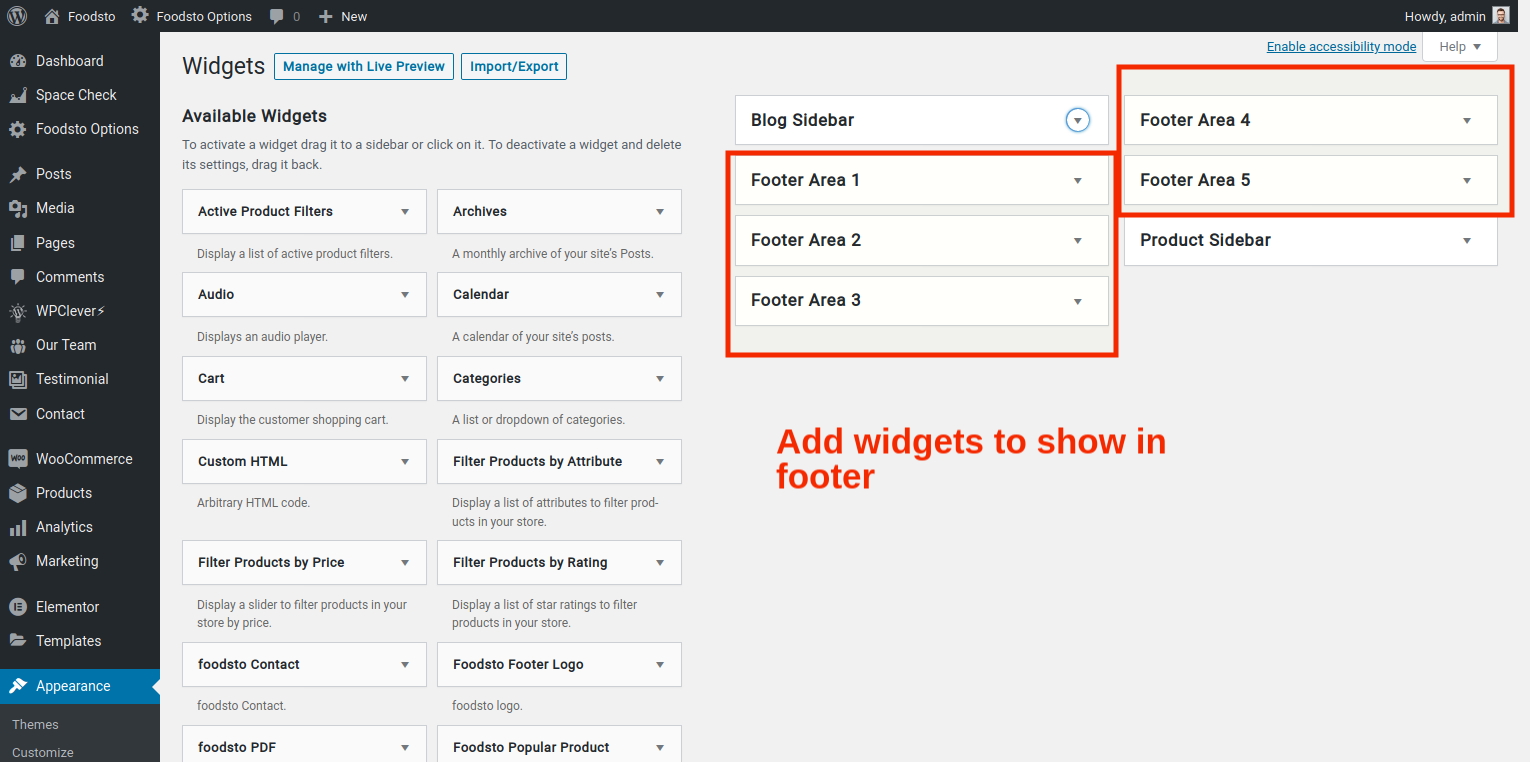
Task: Open the comments bubble icon in admin bar
Action: click(x=275, y=17)
